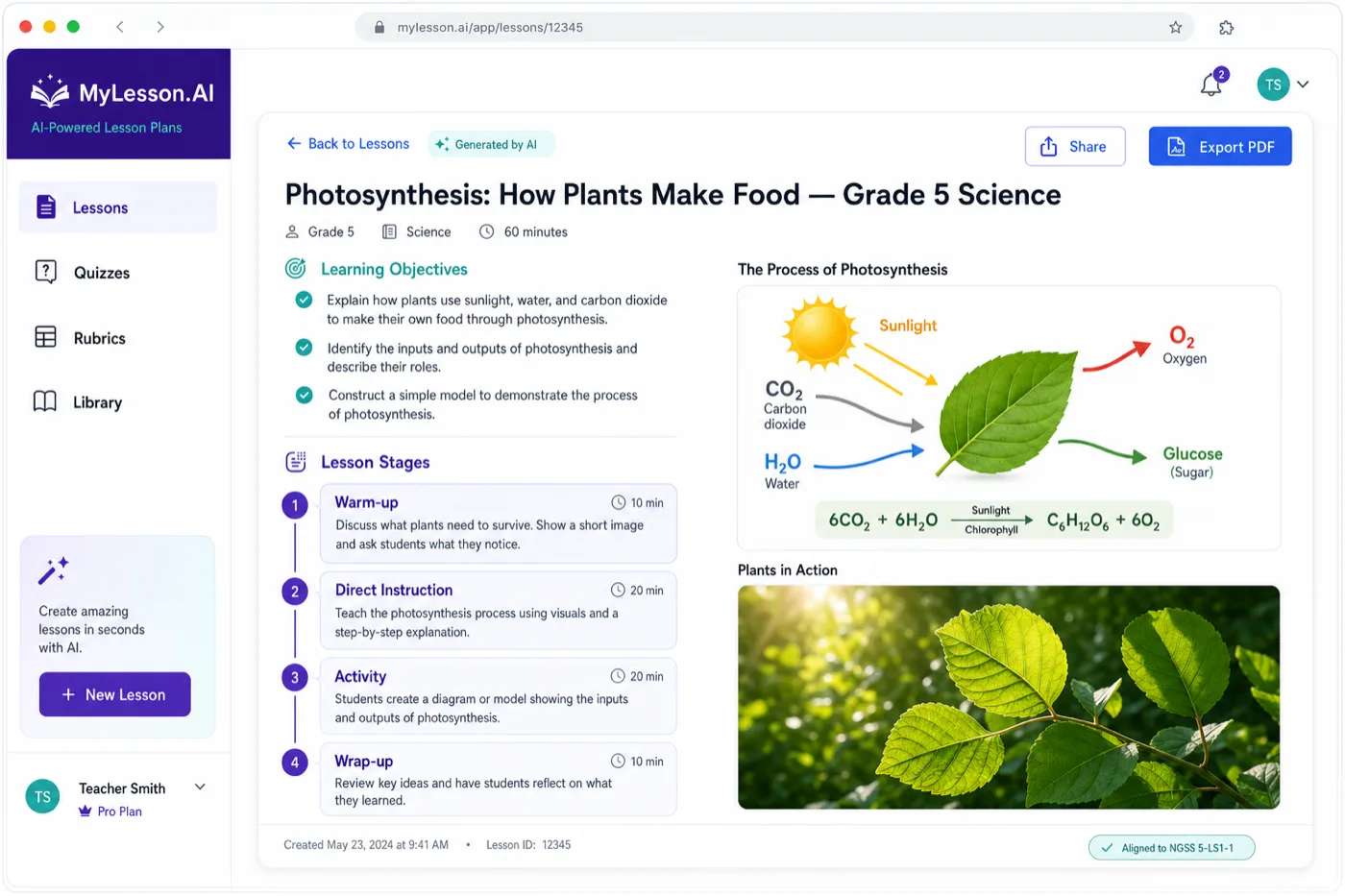Click the Plants in Action leaf photo

click(x=1009, y=697)
